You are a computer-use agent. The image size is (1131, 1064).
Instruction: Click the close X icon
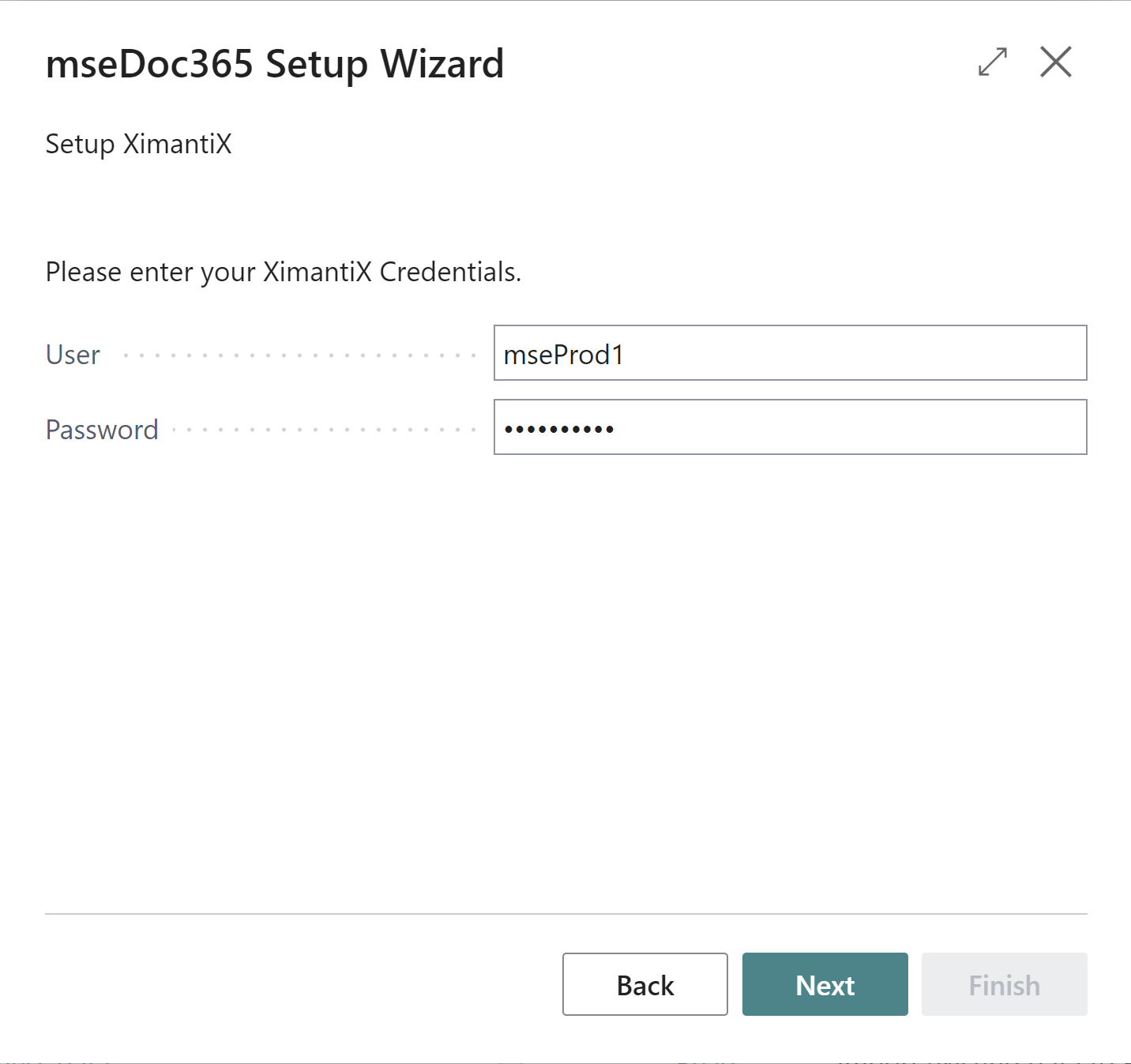(1056, 62)
